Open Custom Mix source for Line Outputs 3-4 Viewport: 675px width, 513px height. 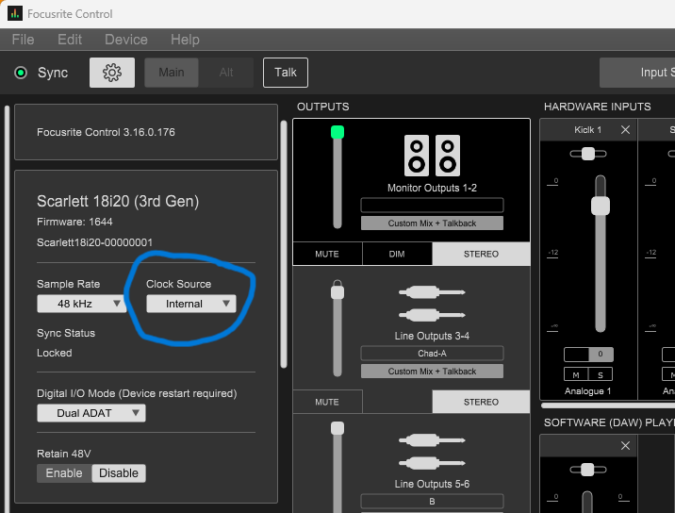432,371
